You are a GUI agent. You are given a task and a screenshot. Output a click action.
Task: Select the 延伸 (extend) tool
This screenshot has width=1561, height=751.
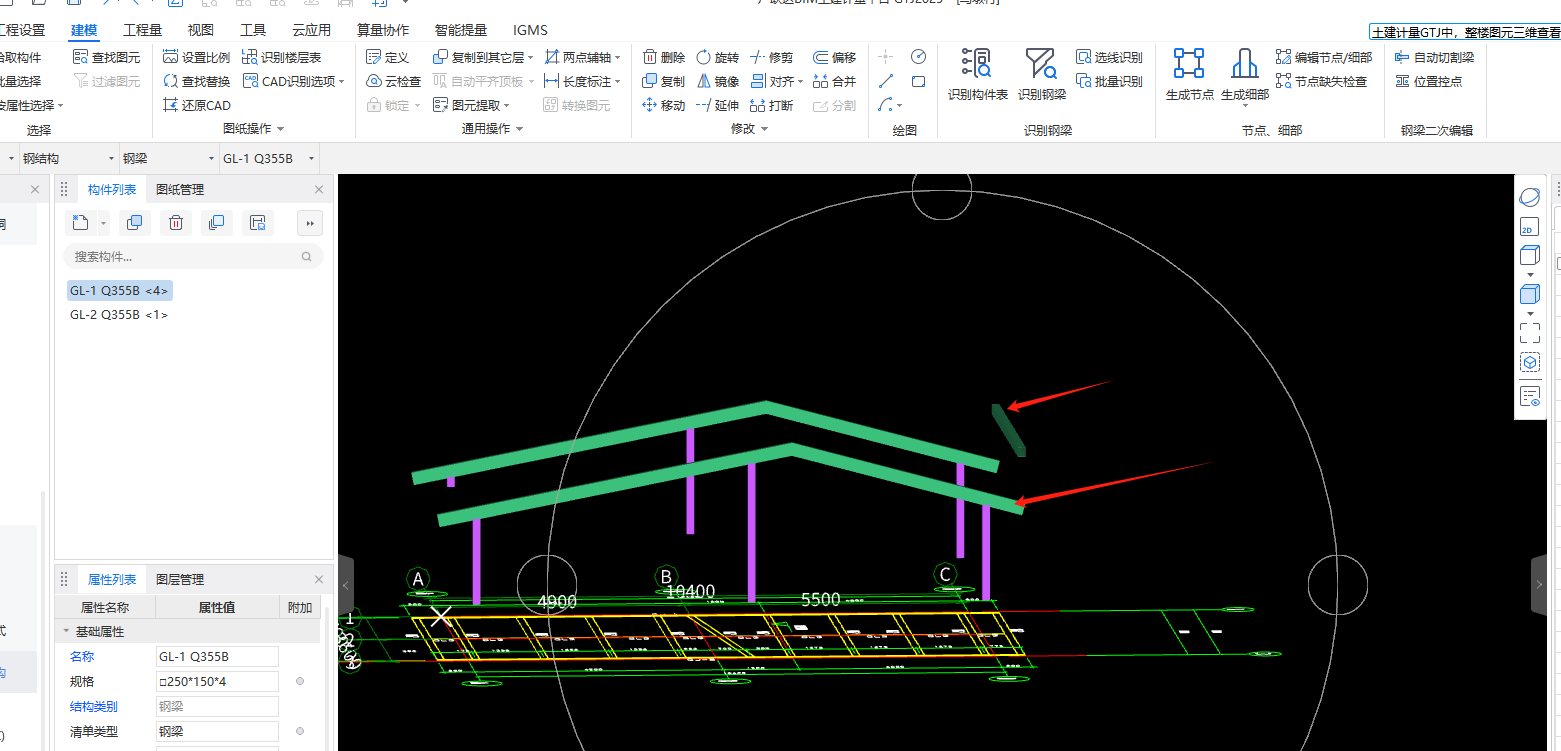tap(718, 105)
